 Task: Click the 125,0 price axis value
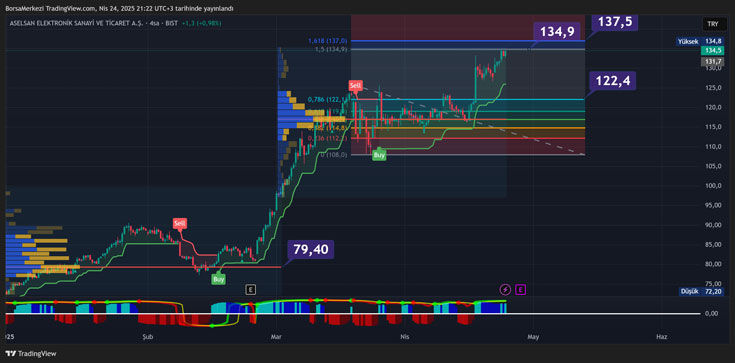[x=712, y=88]
